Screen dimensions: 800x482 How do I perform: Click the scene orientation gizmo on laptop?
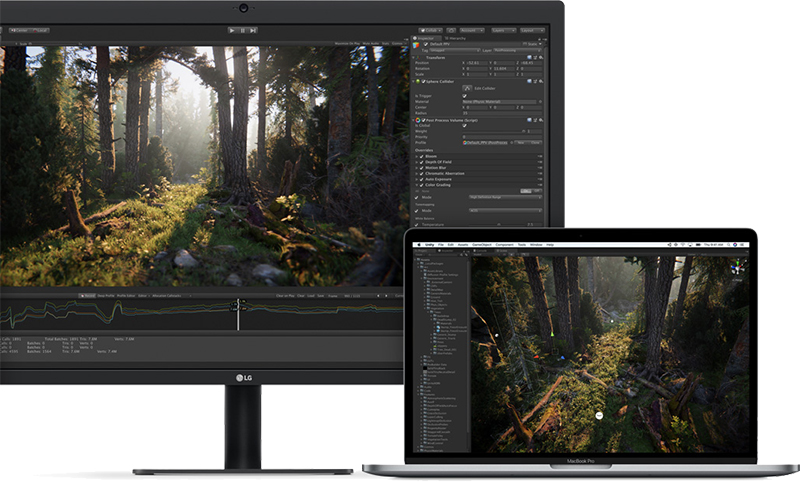(737, 266)
